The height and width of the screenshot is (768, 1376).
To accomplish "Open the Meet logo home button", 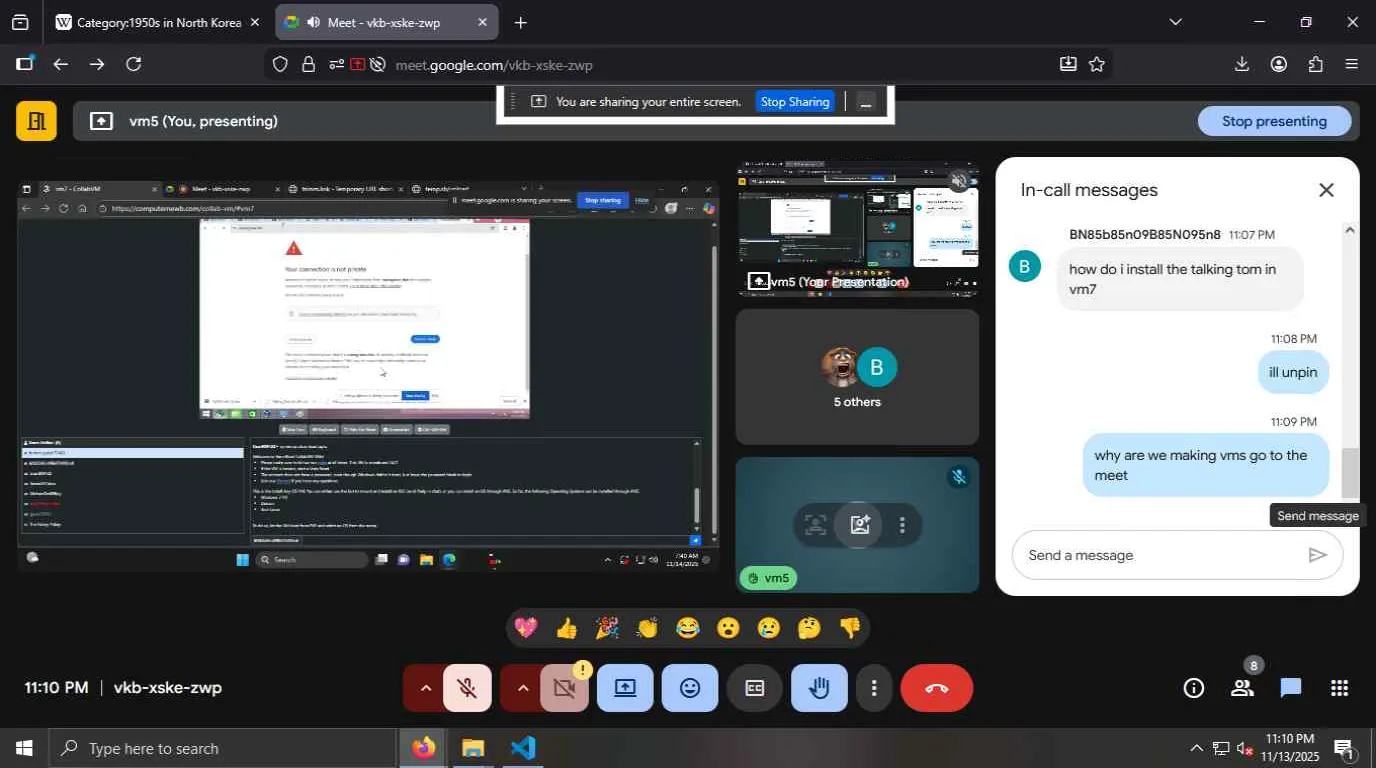I will (36, 121).
